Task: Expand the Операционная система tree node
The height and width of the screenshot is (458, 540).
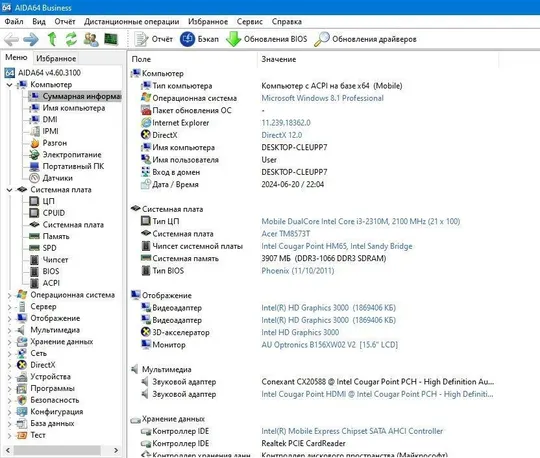Action: (x=9, y=295)
